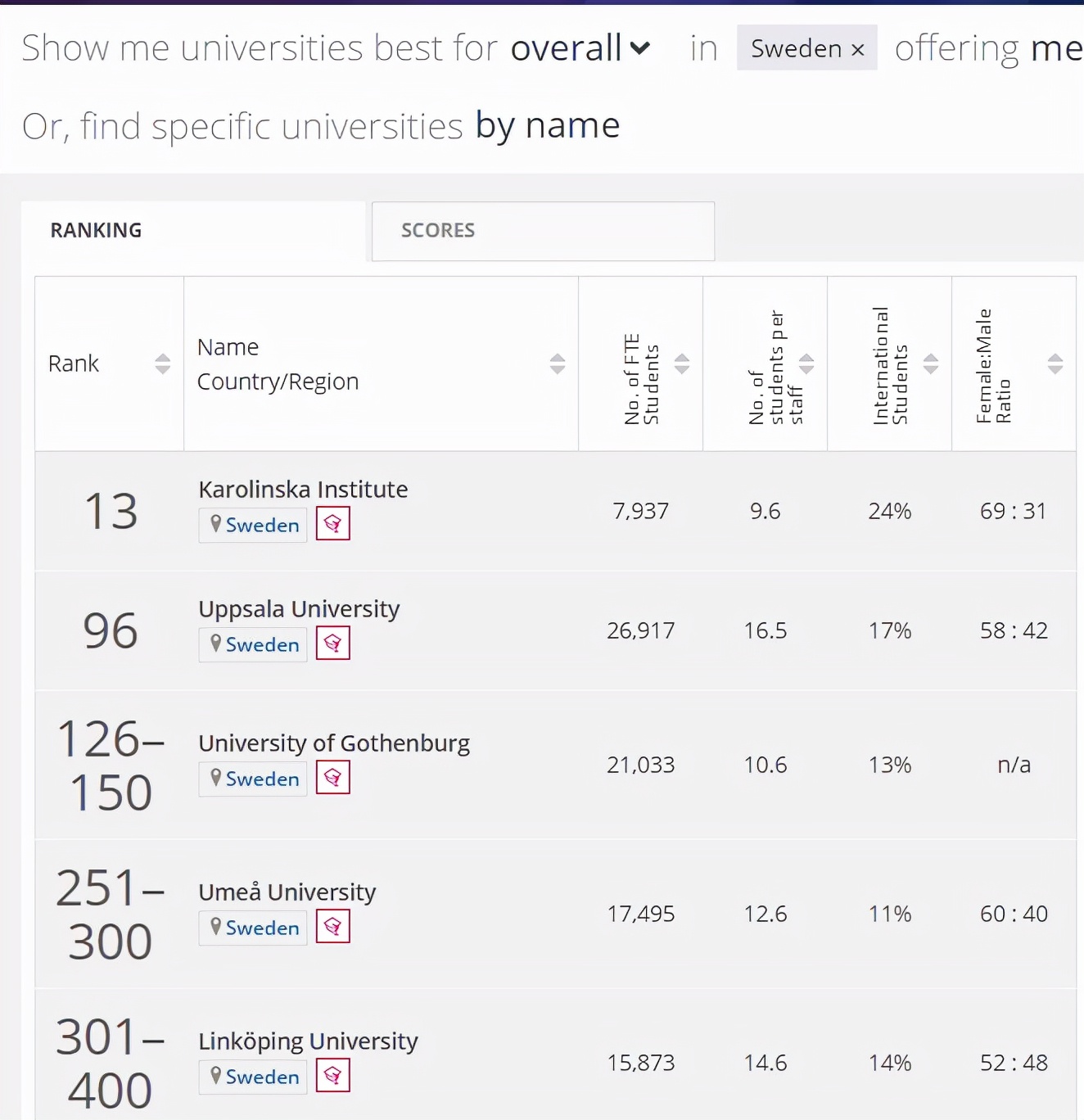Sort by Female:Male Ratio column
Image resolution: width=1084 pixels, height=1120 pixels.
1055,364
